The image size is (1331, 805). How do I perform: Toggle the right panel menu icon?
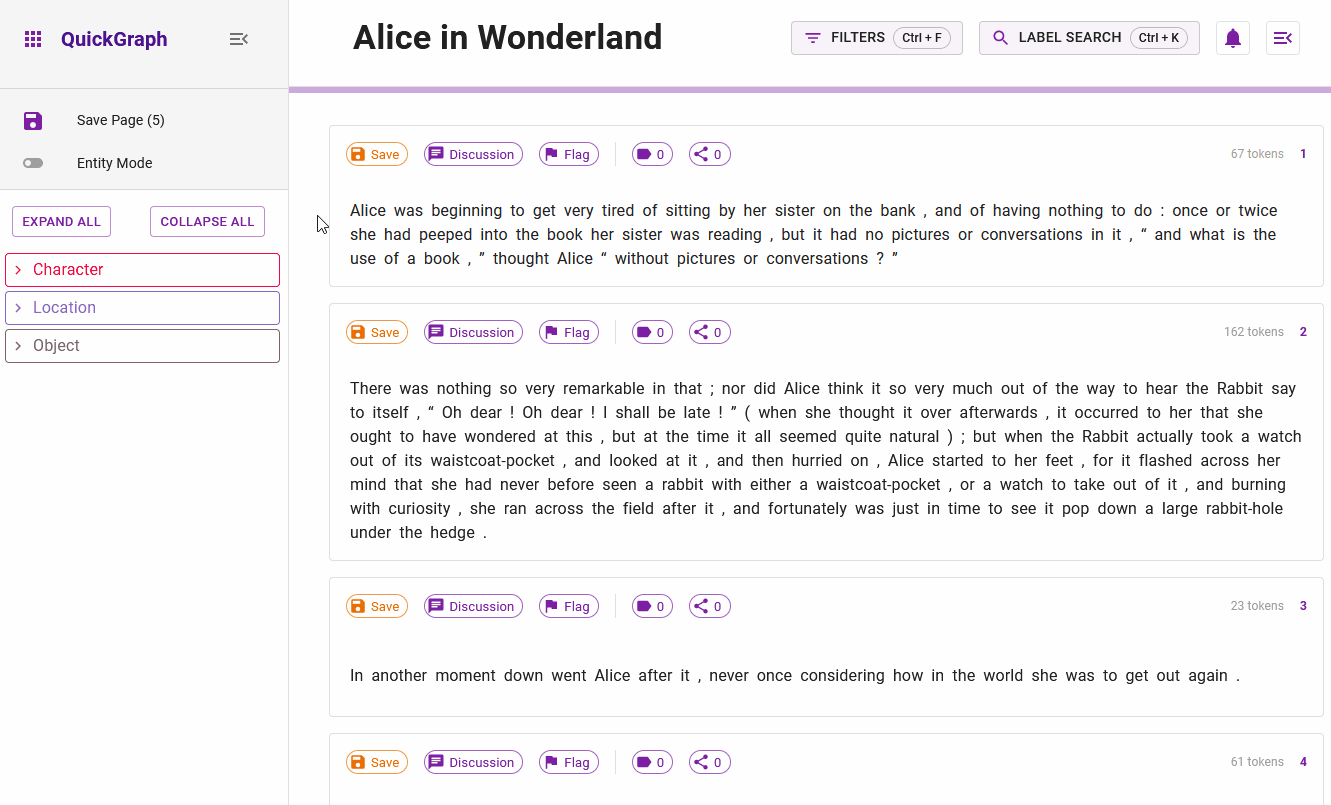coord(1282,38)
